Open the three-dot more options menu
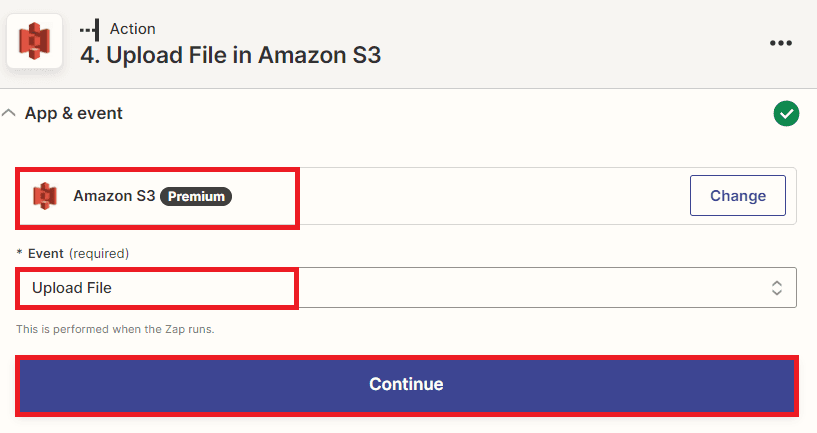 pos(781,43)
